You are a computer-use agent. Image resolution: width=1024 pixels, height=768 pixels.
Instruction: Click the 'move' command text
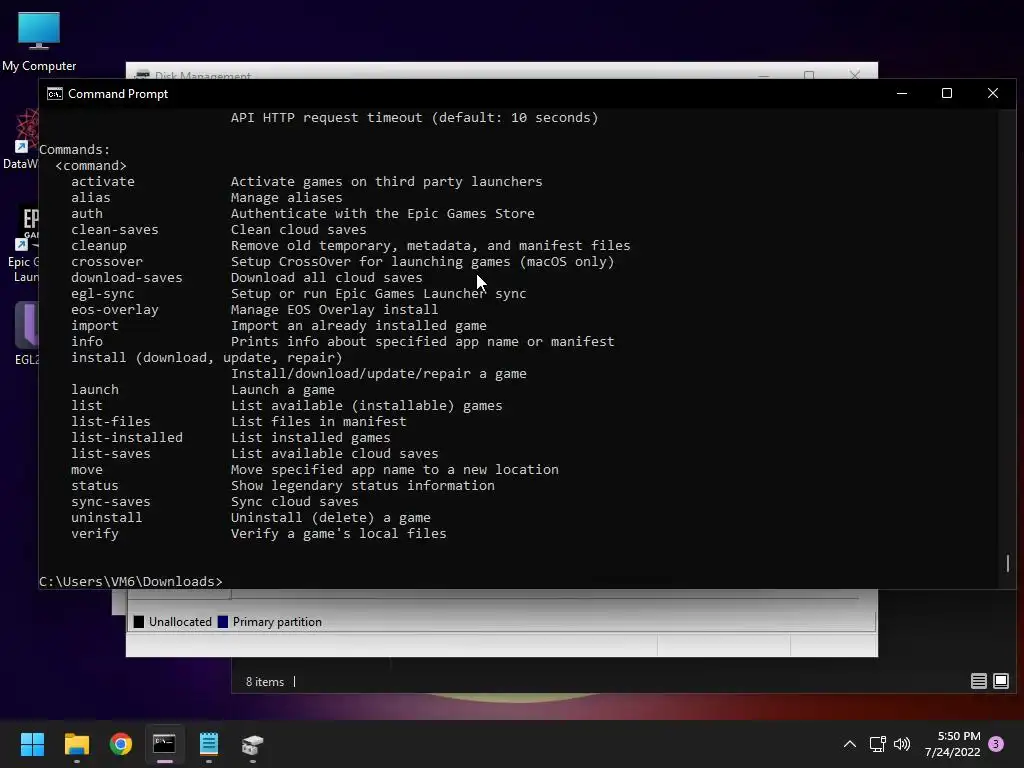pyautogui.click(x=87, y=470)
